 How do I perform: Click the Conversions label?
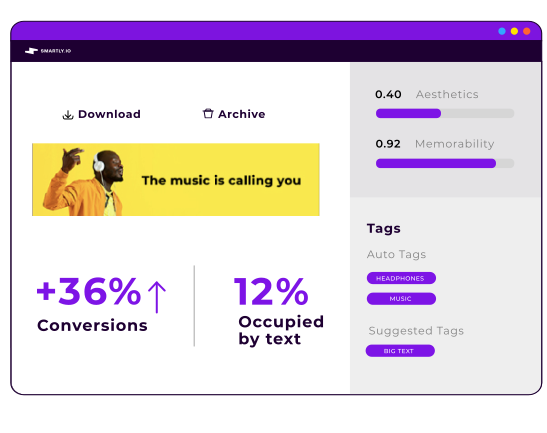(x=92, y=325)
